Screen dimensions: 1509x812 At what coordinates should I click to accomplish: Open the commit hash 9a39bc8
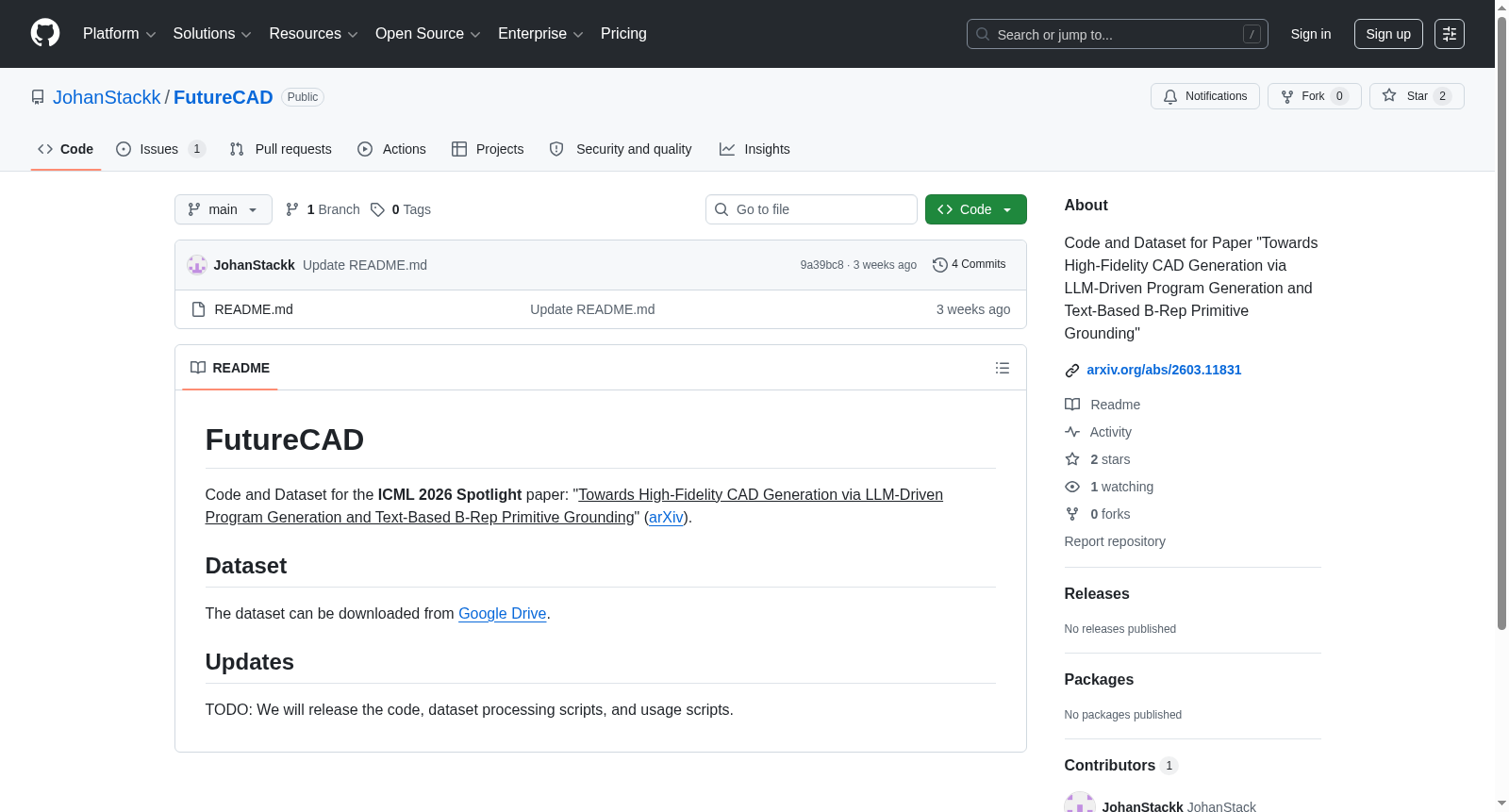pos(822,265)
